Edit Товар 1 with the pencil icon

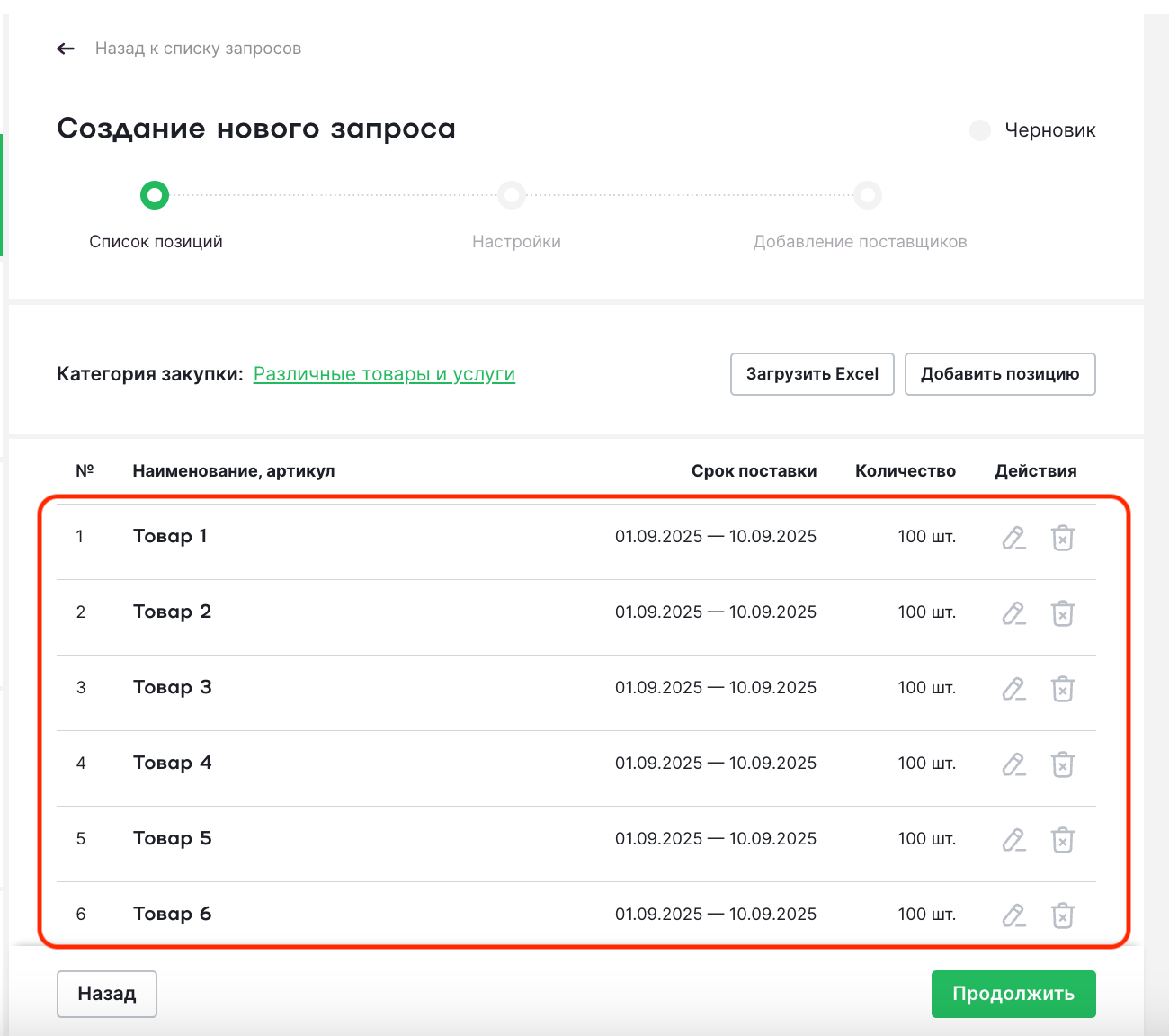tap(1013, 538)
